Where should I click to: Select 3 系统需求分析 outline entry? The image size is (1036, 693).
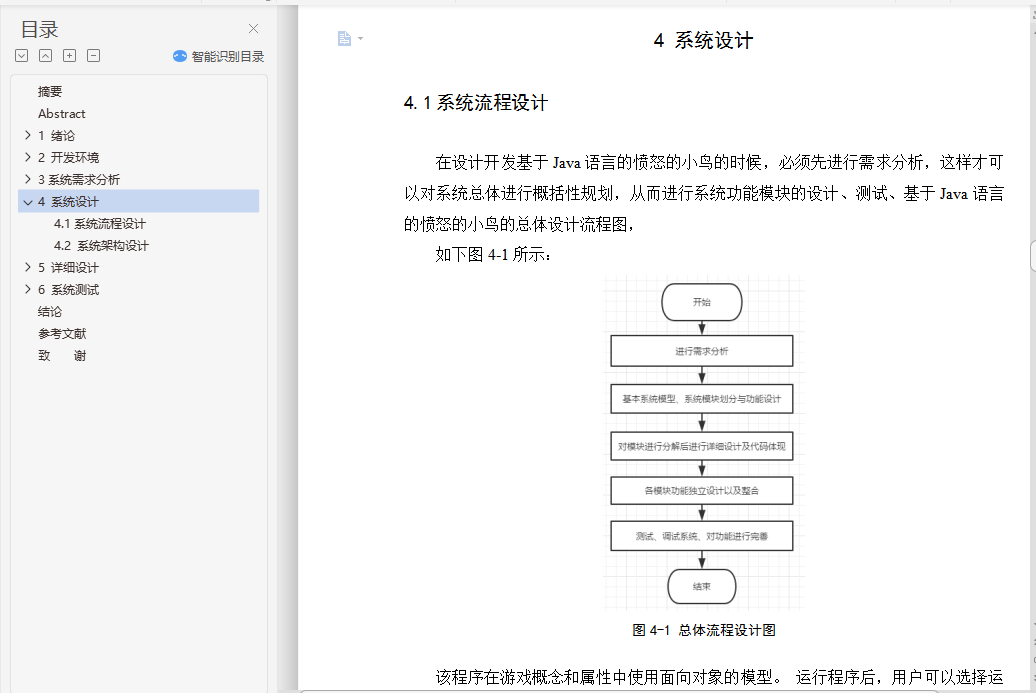click(x=79, y=179)
